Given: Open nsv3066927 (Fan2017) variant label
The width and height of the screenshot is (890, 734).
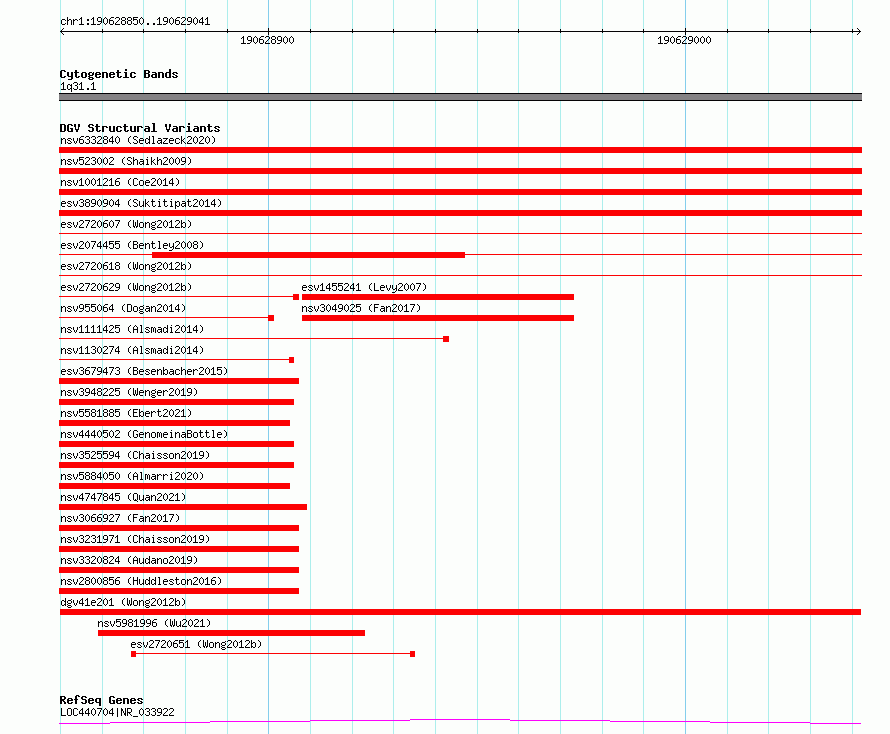Looking at the screenshot, I should pos(120,518).
